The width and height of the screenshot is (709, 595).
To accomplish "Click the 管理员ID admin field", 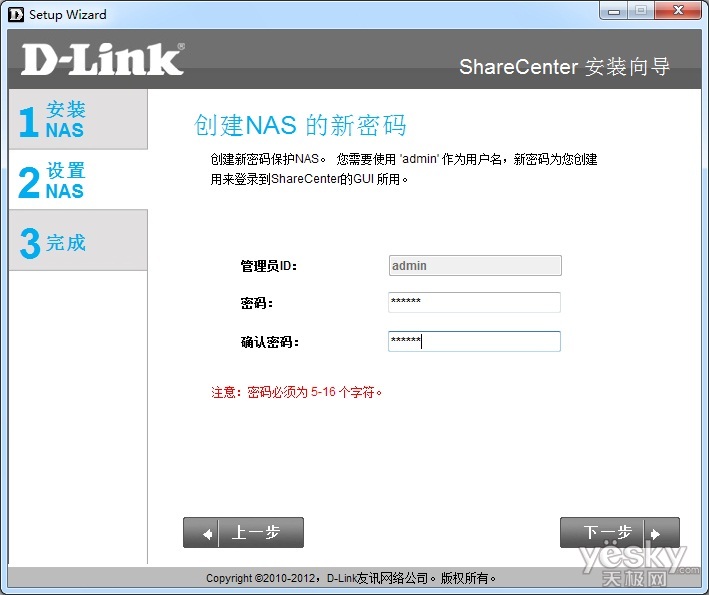I will [x=475, y=265].
